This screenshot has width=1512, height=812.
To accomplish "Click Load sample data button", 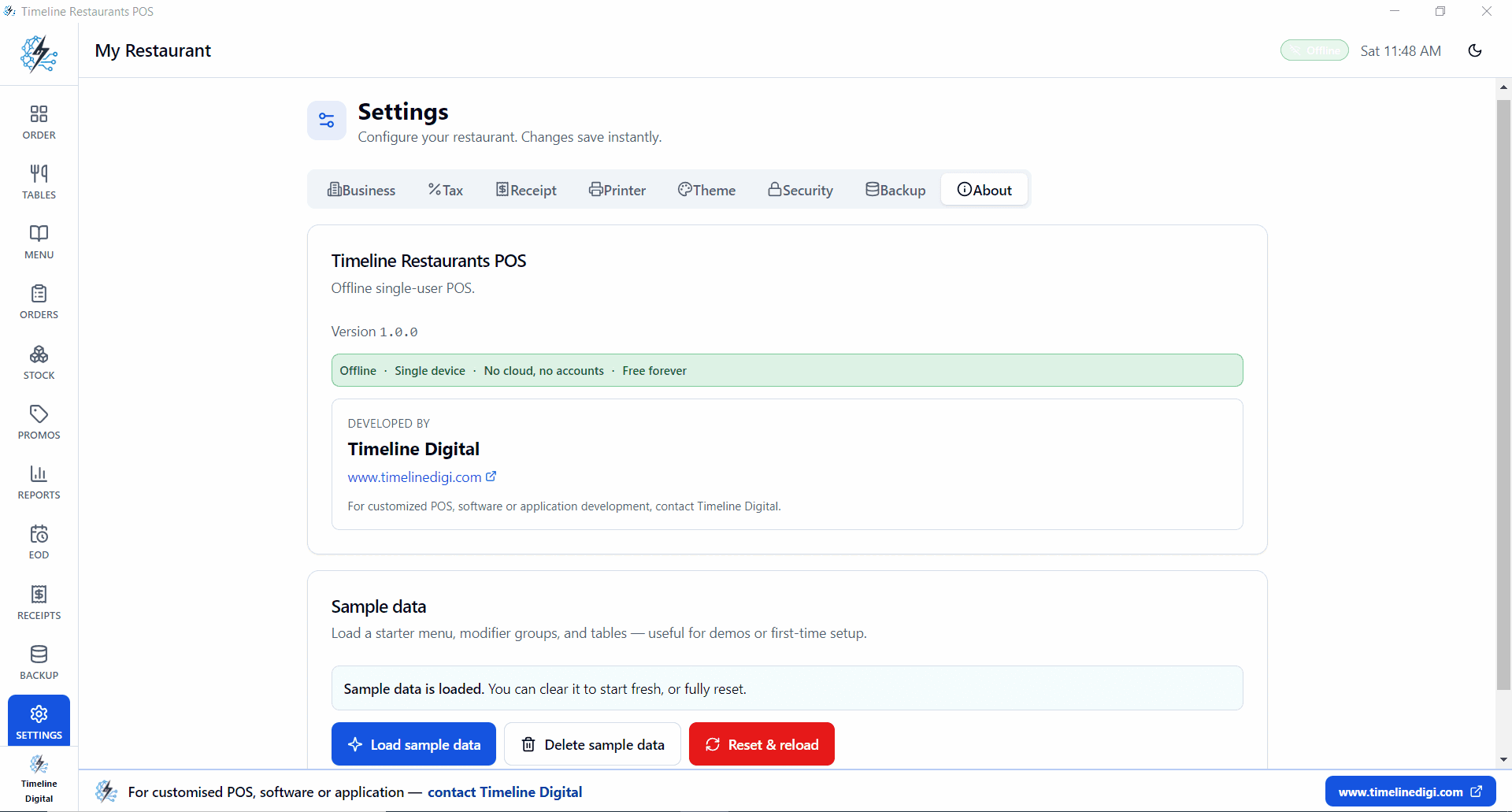I will tap(413, 744).
